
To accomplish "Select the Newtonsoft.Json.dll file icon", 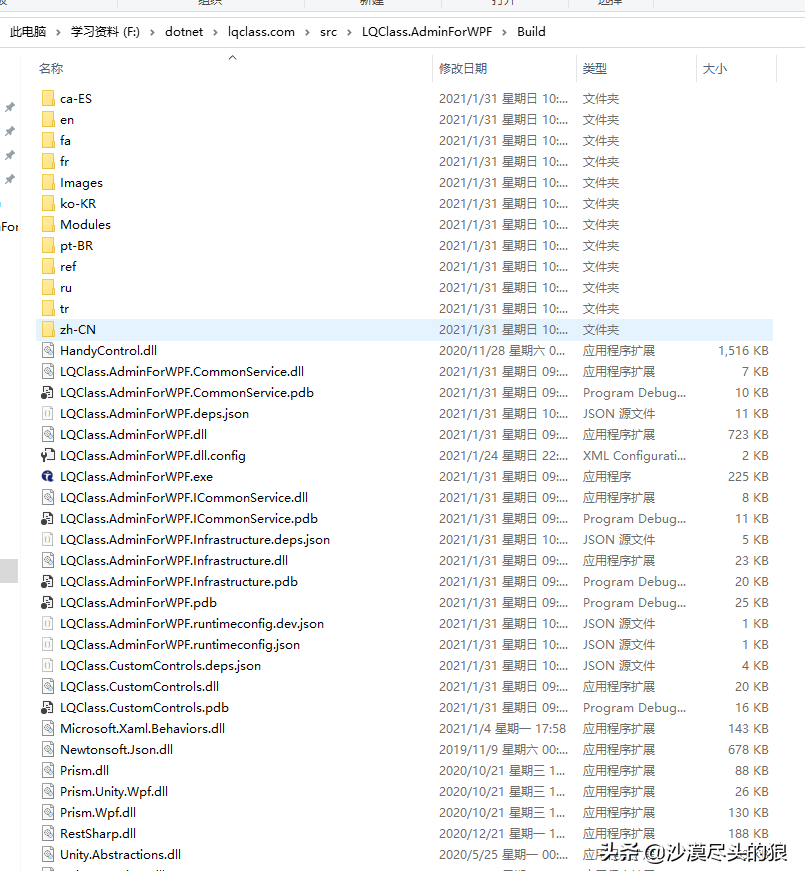I will tap(48, 750).
